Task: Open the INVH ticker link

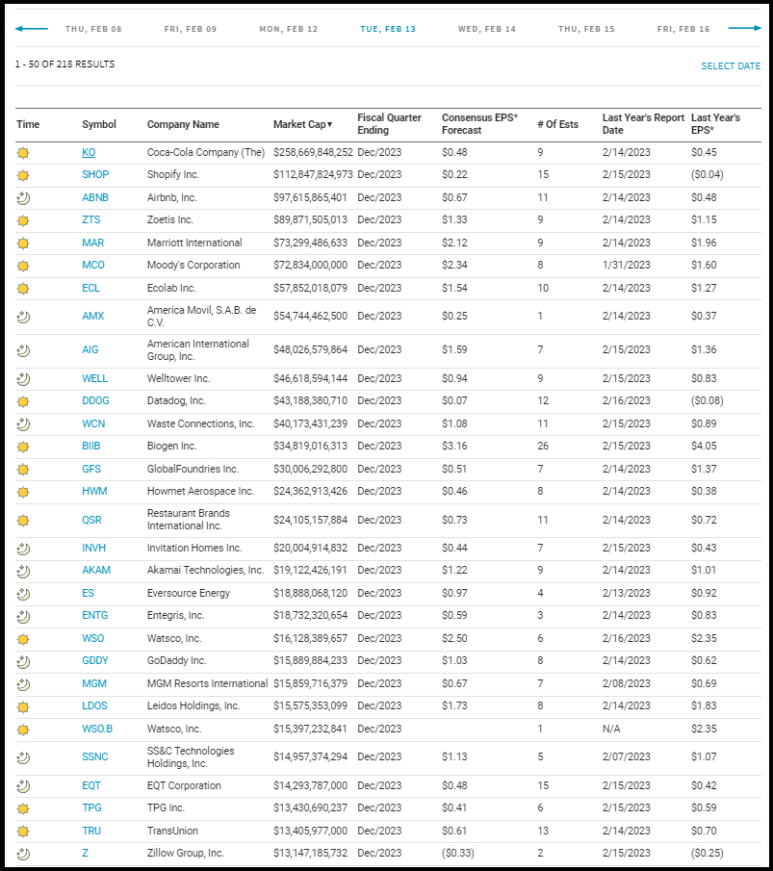Action: (x=94, y=548)
